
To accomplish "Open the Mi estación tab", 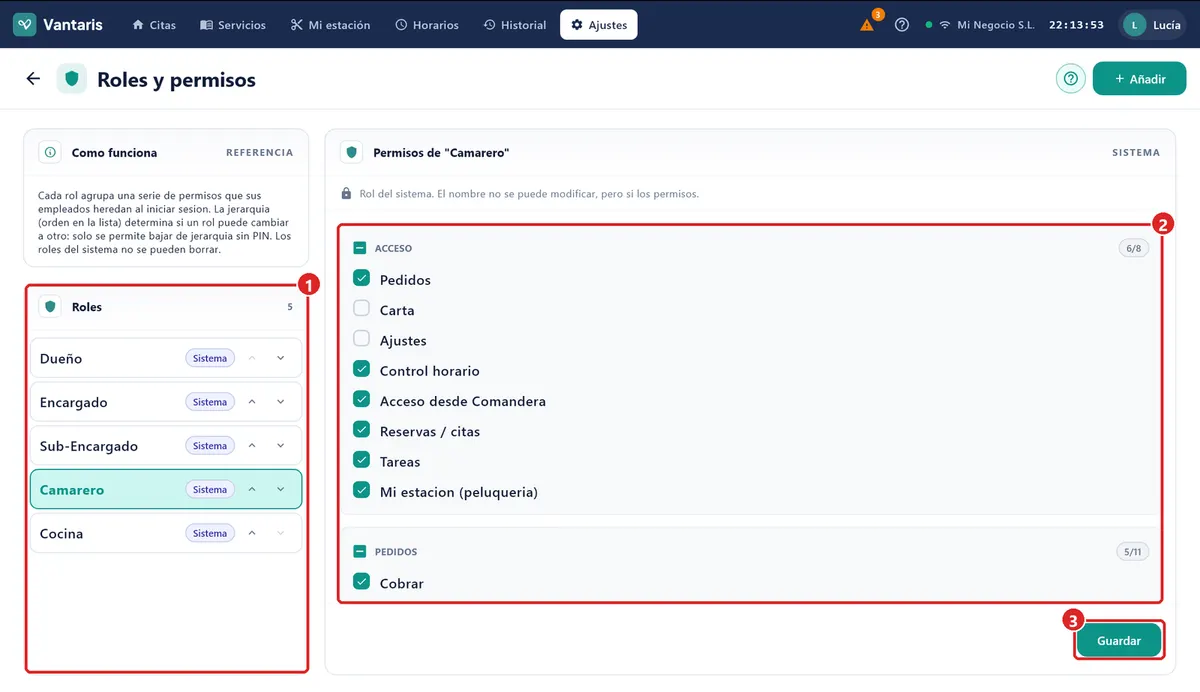I will pyautogui.click(x=330, y=25).
